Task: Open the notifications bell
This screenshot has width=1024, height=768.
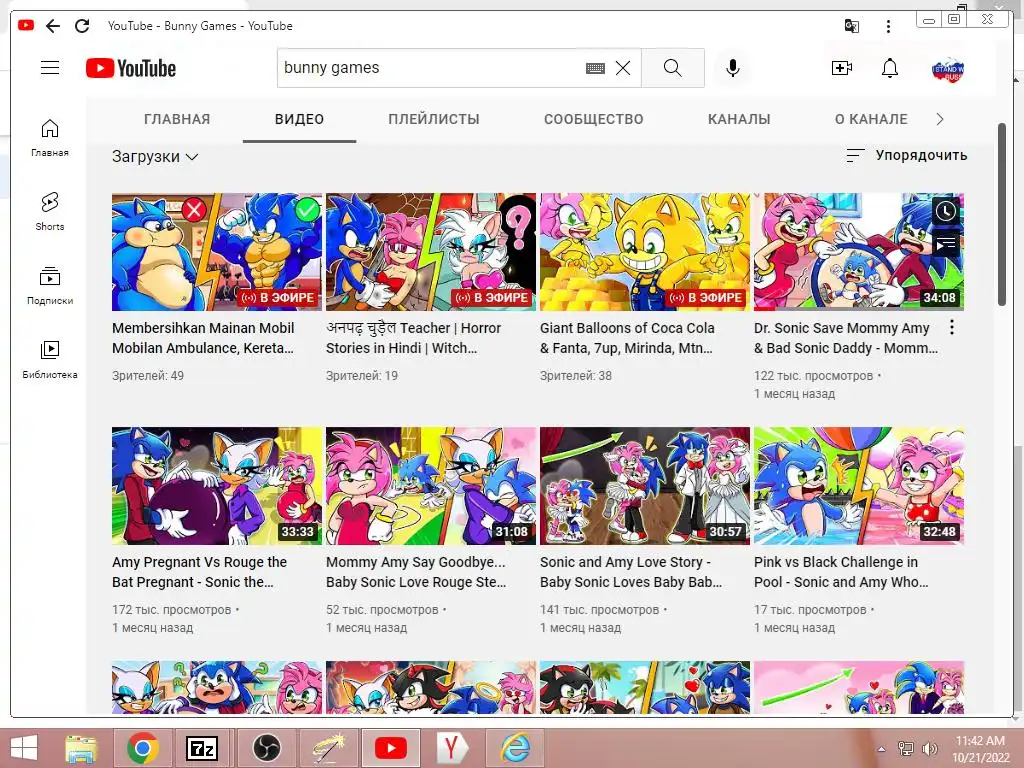Action: coord(889,68)
